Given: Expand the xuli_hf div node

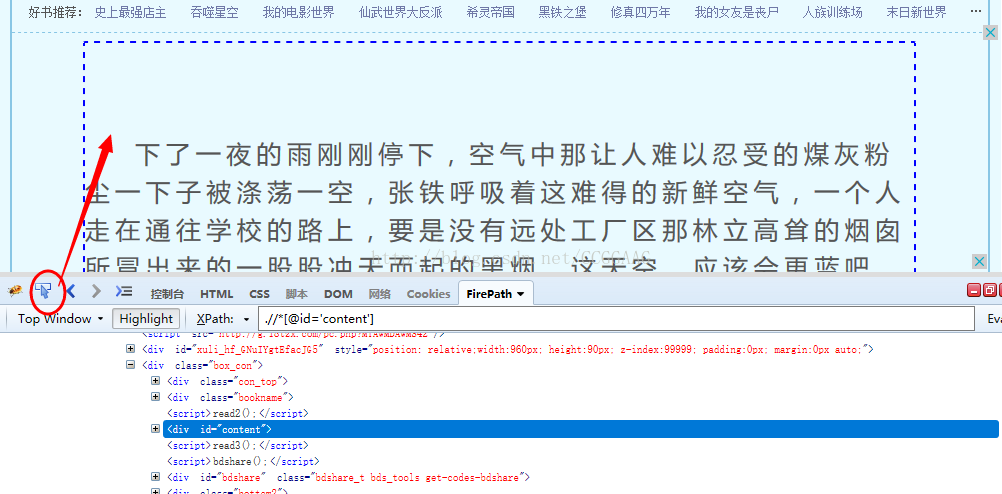Looking at the screenshot, I should [x=130, y=349].
